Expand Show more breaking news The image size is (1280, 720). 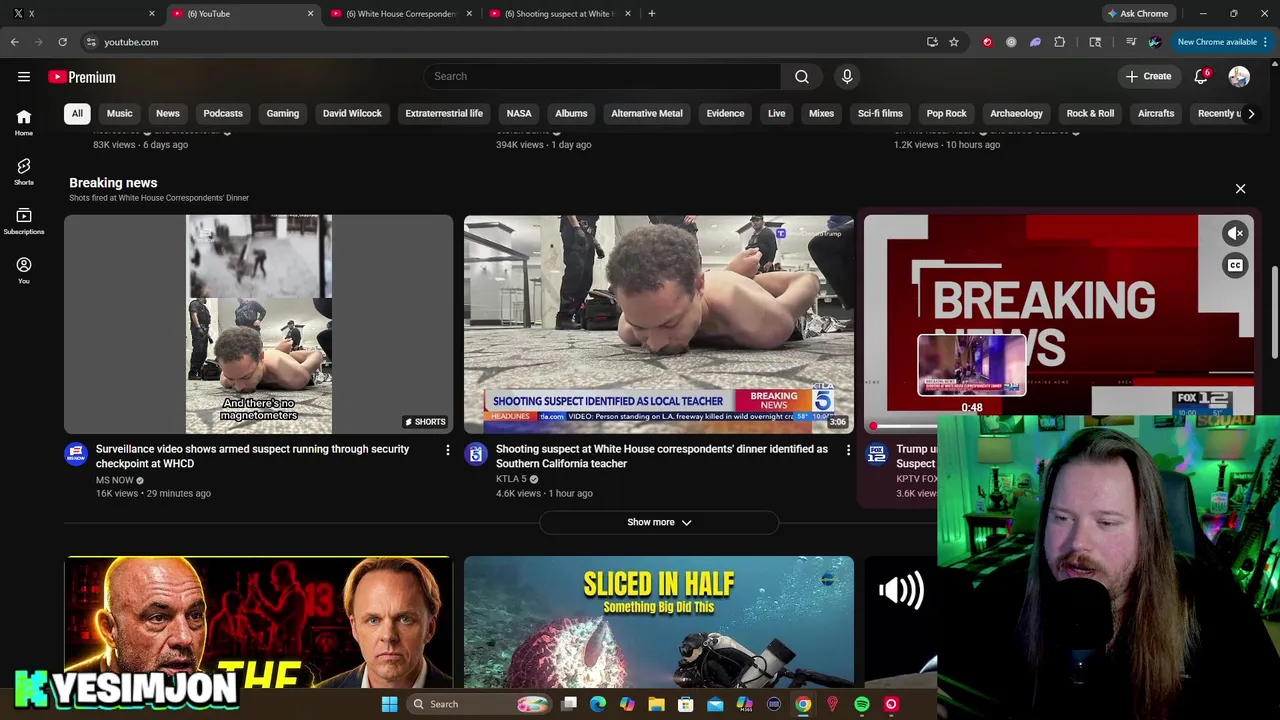click(x=659, y=522)
